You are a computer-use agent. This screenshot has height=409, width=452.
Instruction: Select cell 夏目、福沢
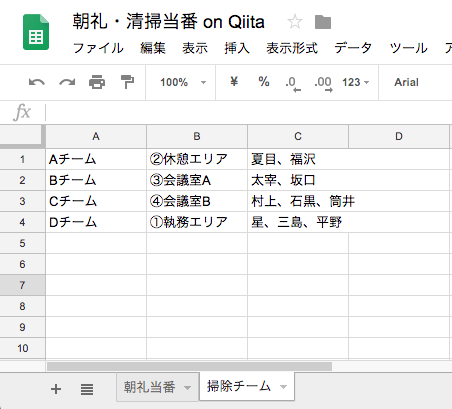point(298,159)
